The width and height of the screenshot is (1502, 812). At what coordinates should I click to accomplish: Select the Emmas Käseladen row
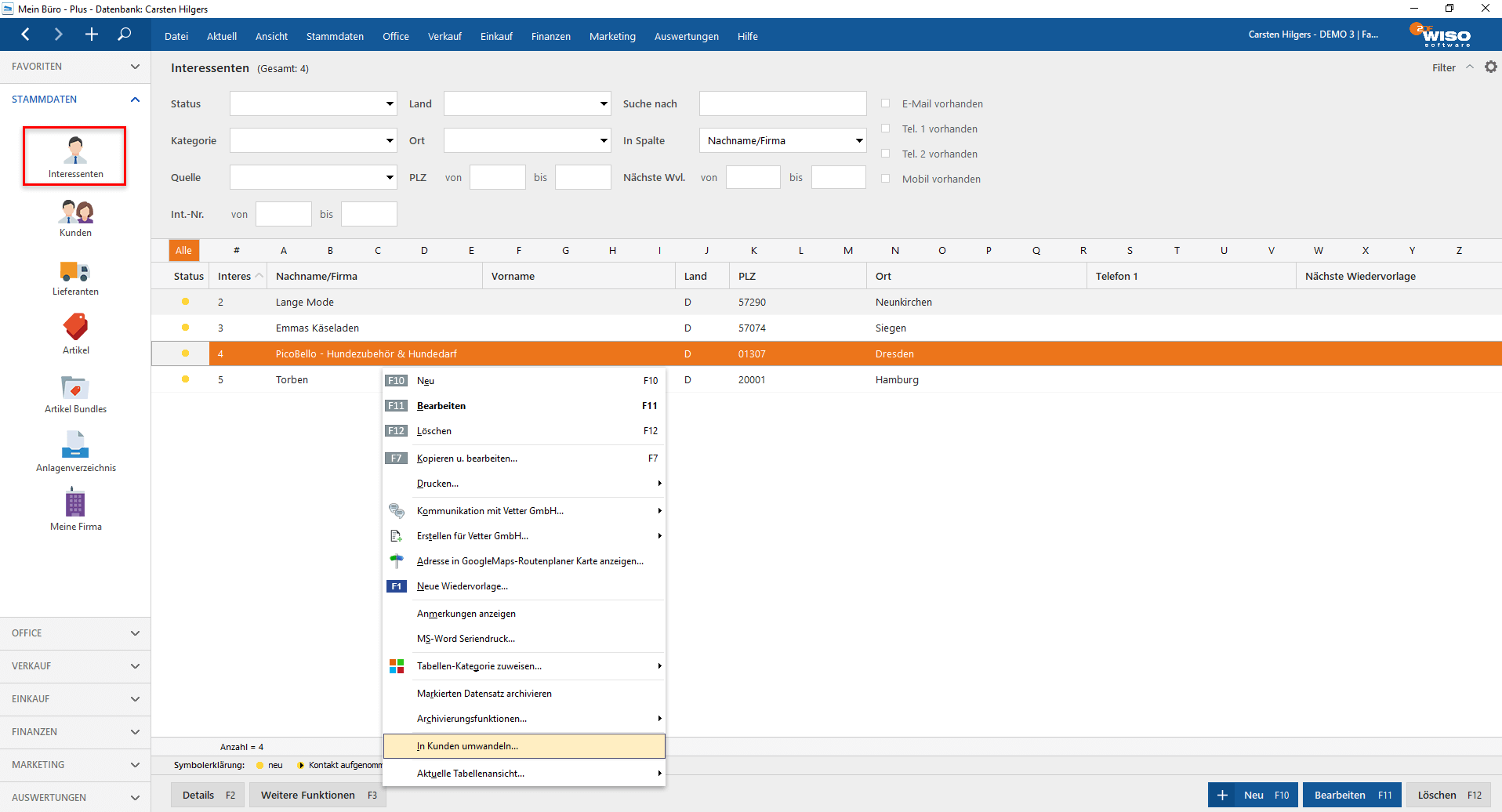826,328
